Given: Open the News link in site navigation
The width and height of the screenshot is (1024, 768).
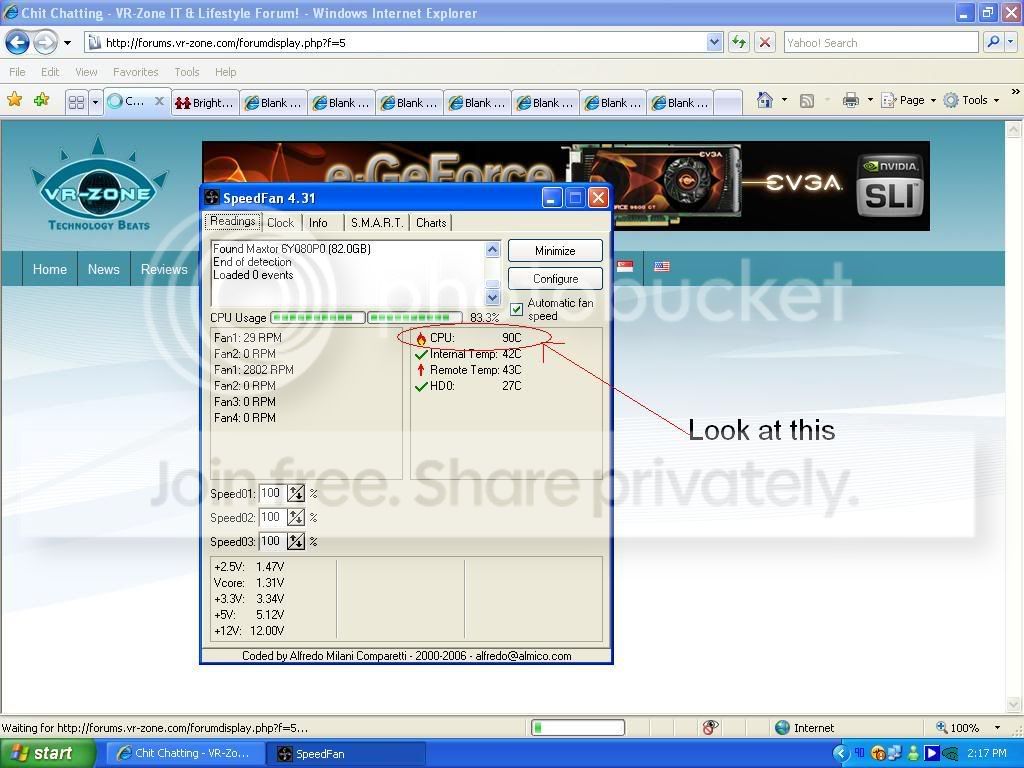Looking at the screenshot, I should click(103, 269).
